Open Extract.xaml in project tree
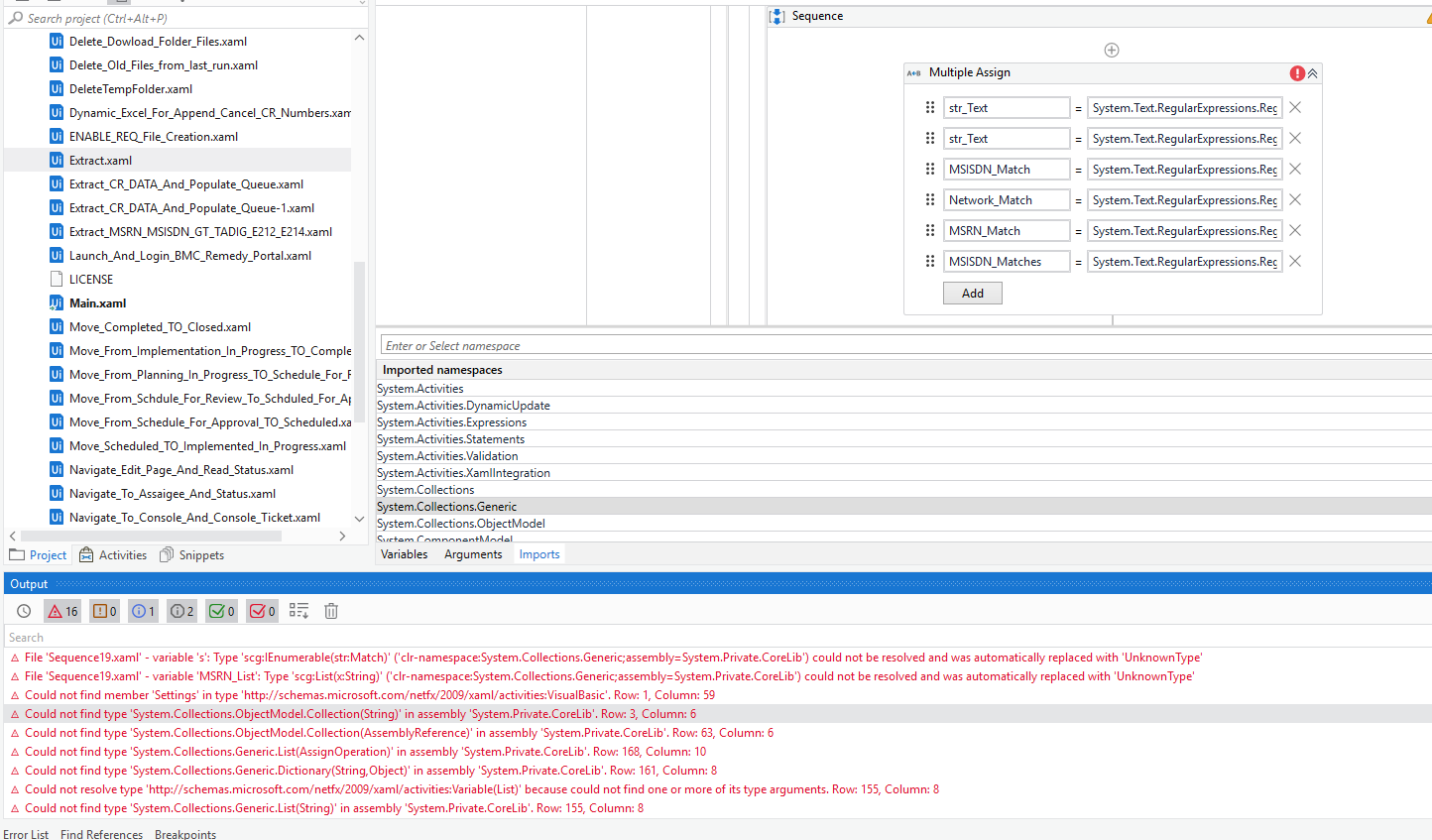 point(100,161)
